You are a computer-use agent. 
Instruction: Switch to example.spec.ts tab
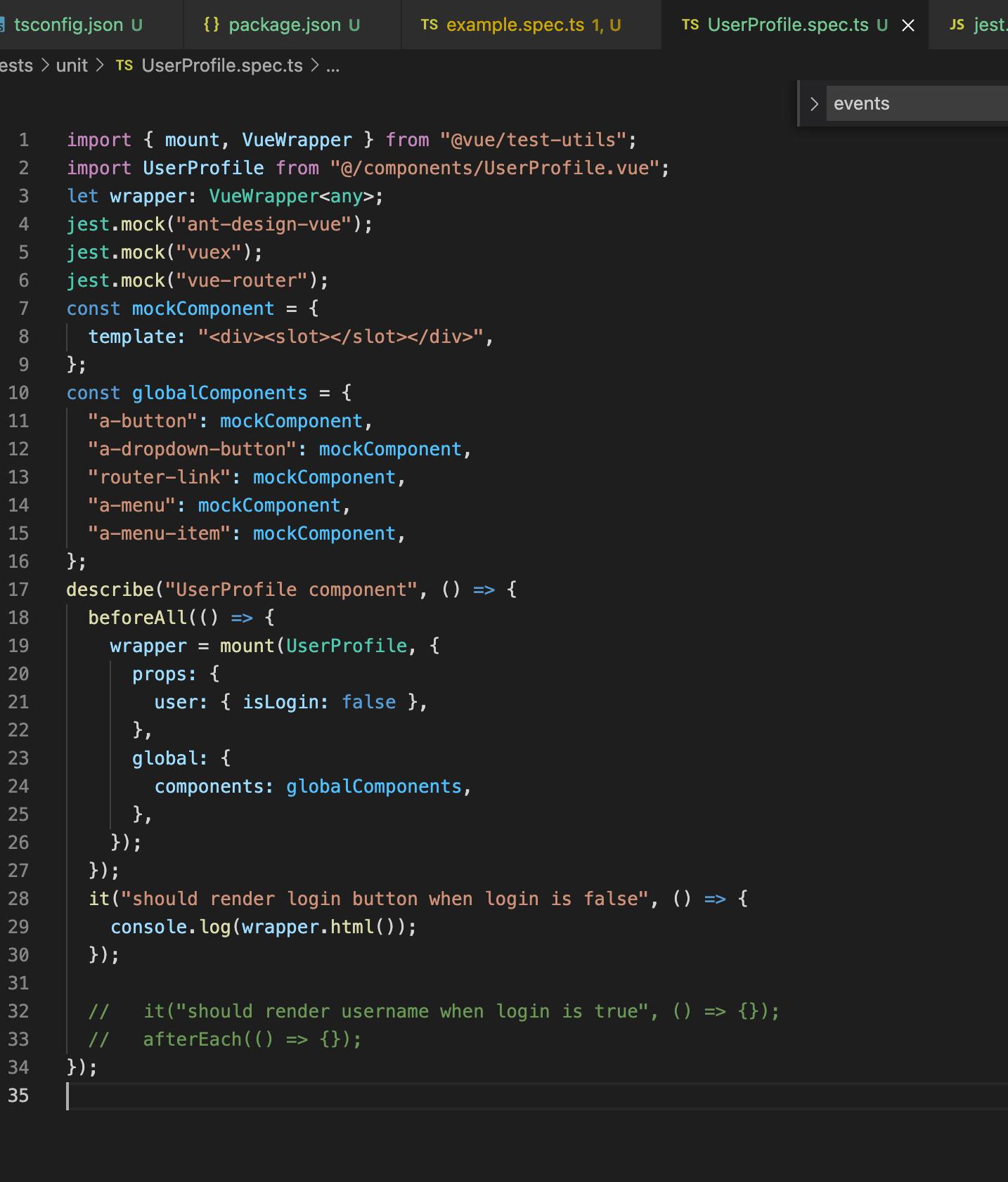point(531,25)
